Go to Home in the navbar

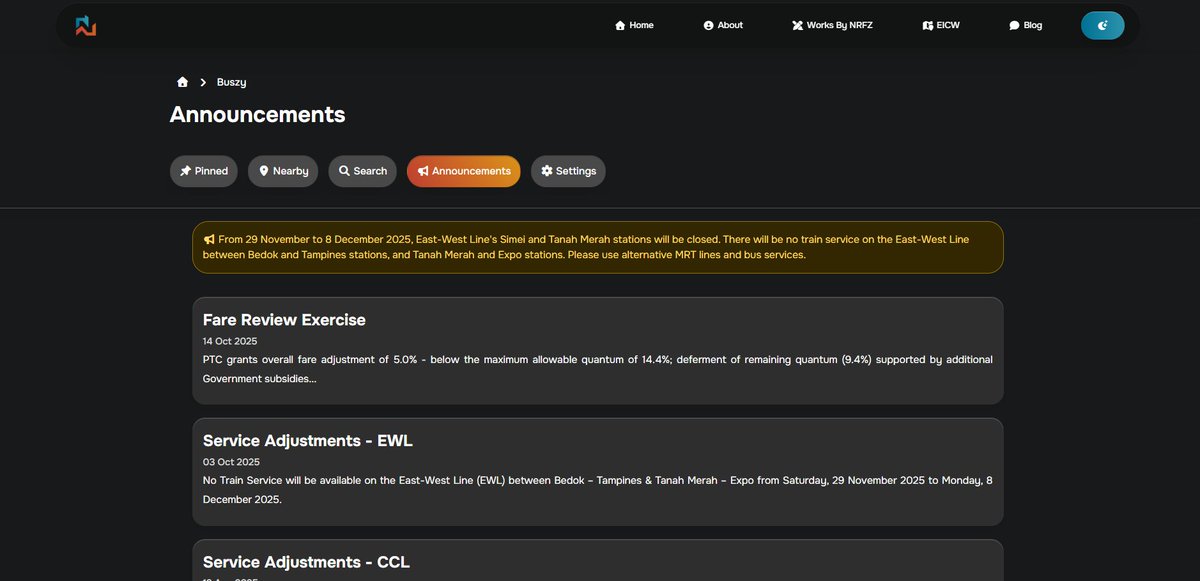pyautogui.click(x=634, y=25)
